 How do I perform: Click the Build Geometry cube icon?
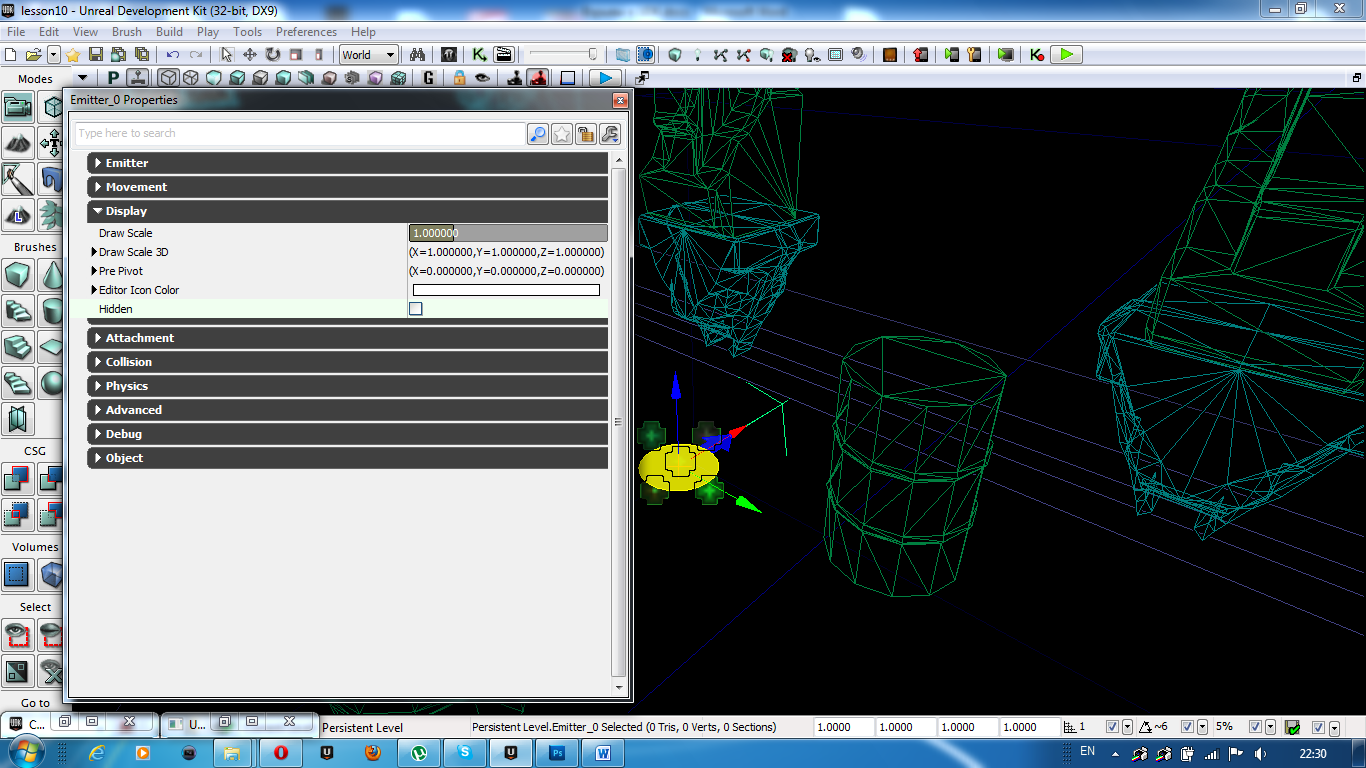(x=675, y=55)
